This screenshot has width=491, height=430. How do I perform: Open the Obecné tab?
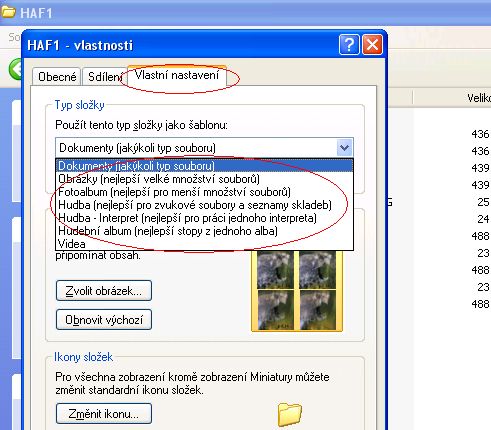pyautogui.click(x=57, y=77)
